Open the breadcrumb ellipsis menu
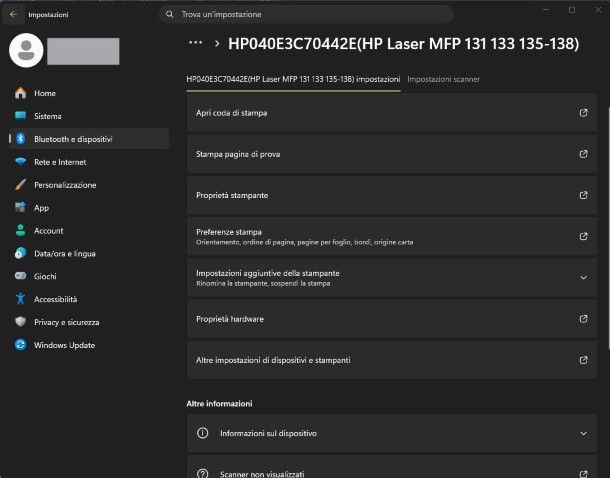Image resolution: width=610 pixels, height=478 pixels. pos(195,43)
